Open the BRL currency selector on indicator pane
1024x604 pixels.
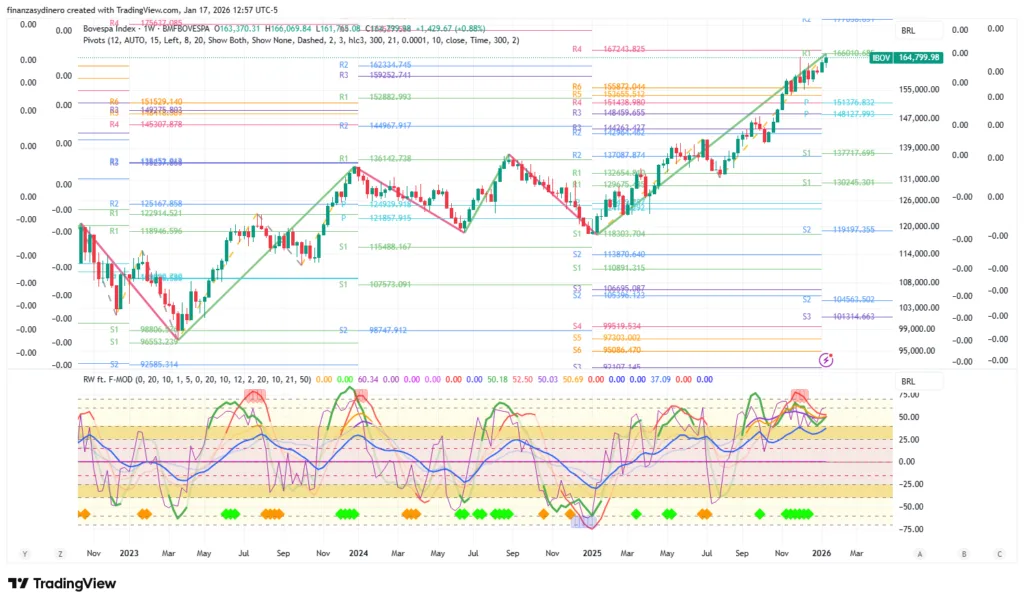[908, 382]
